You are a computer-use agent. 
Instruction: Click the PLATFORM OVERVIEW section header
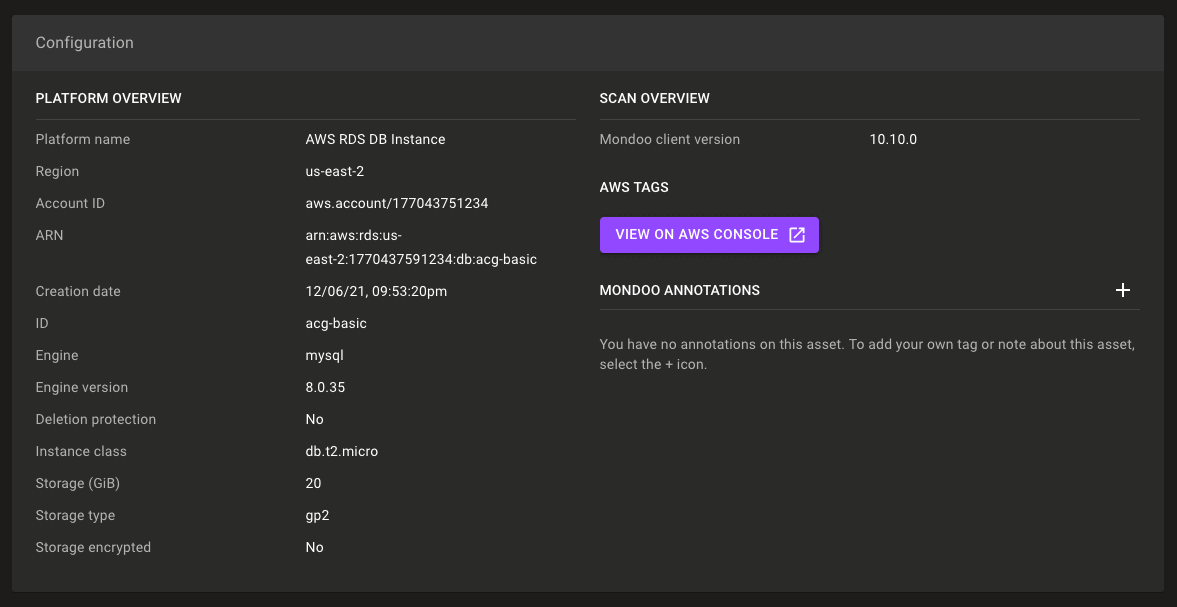pyautogui.click(x=108, y=98)
